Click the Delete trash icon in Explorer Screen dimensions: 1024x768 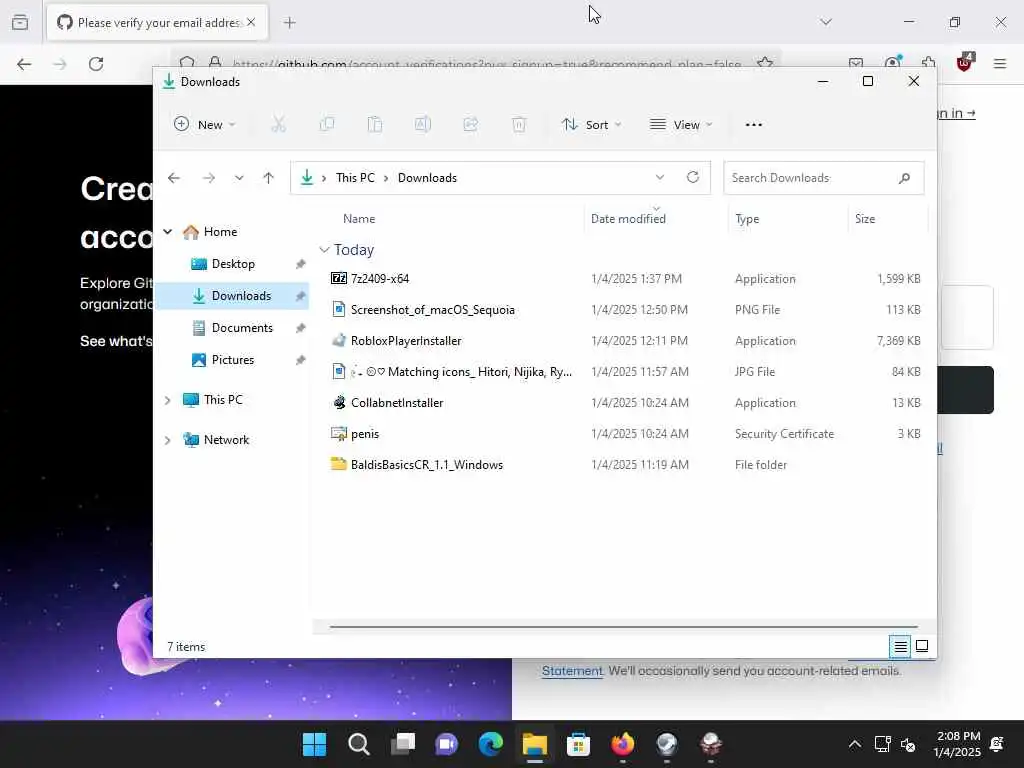pyautogui.click(x=519, y=124)
